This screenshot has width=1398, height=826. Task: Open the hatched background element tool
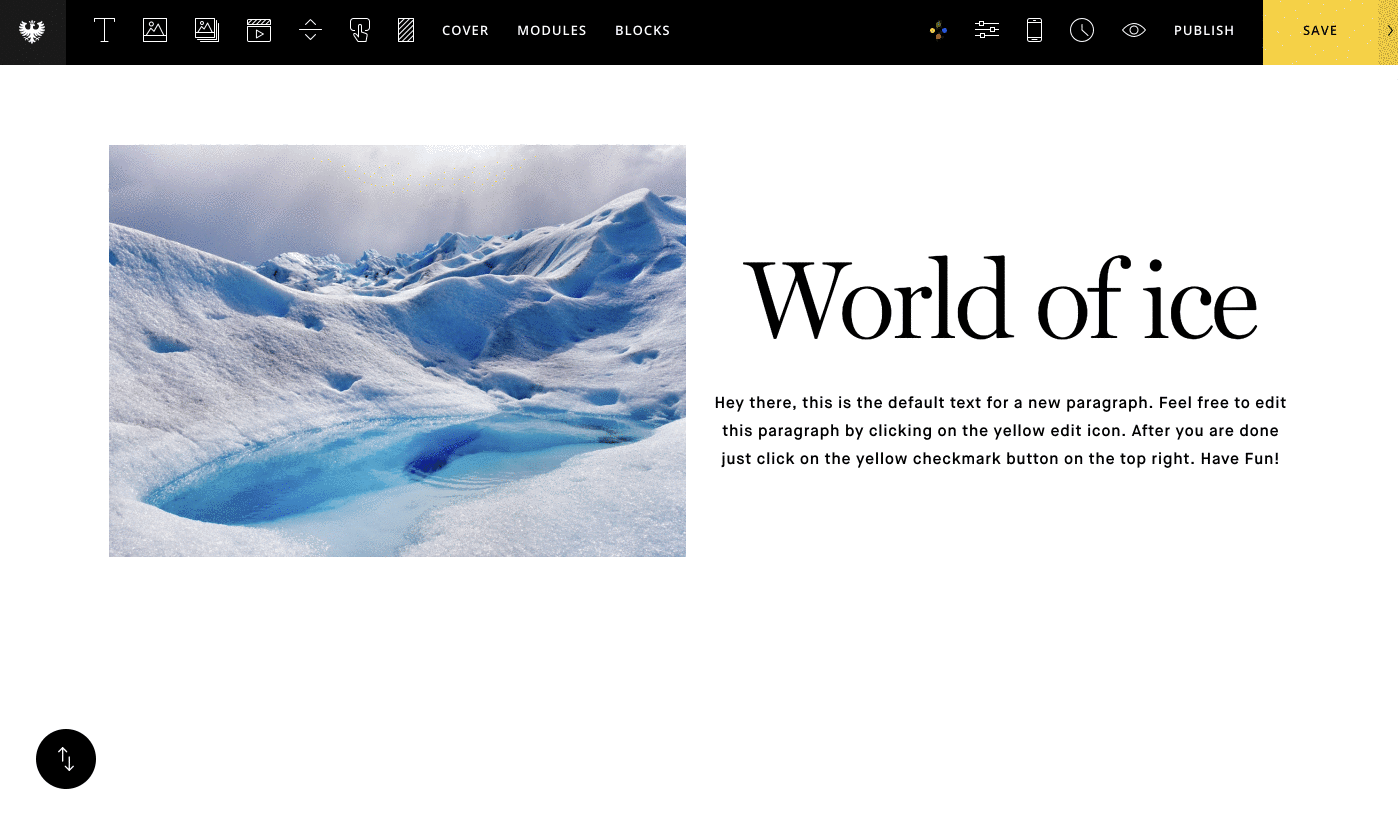tap(406, 31)
